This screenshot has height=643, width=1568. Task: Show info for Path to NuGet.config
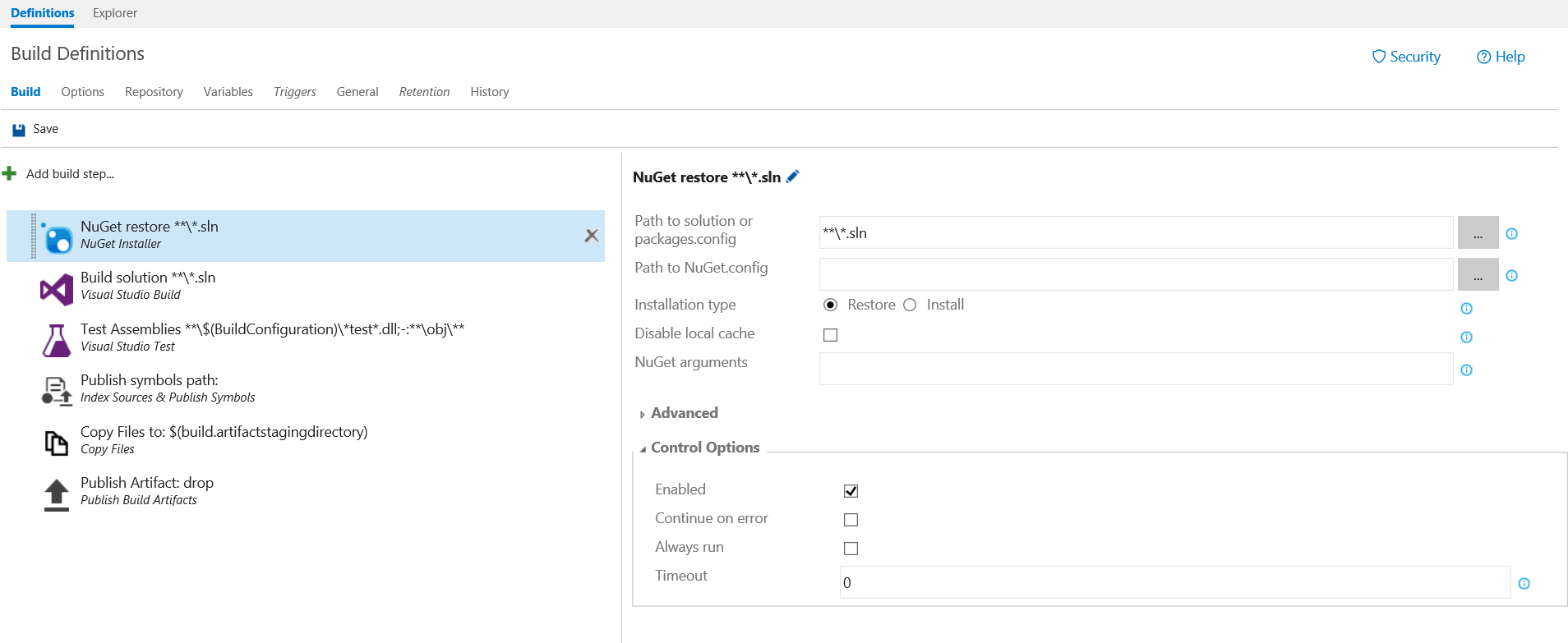(x=1511, y=275)
